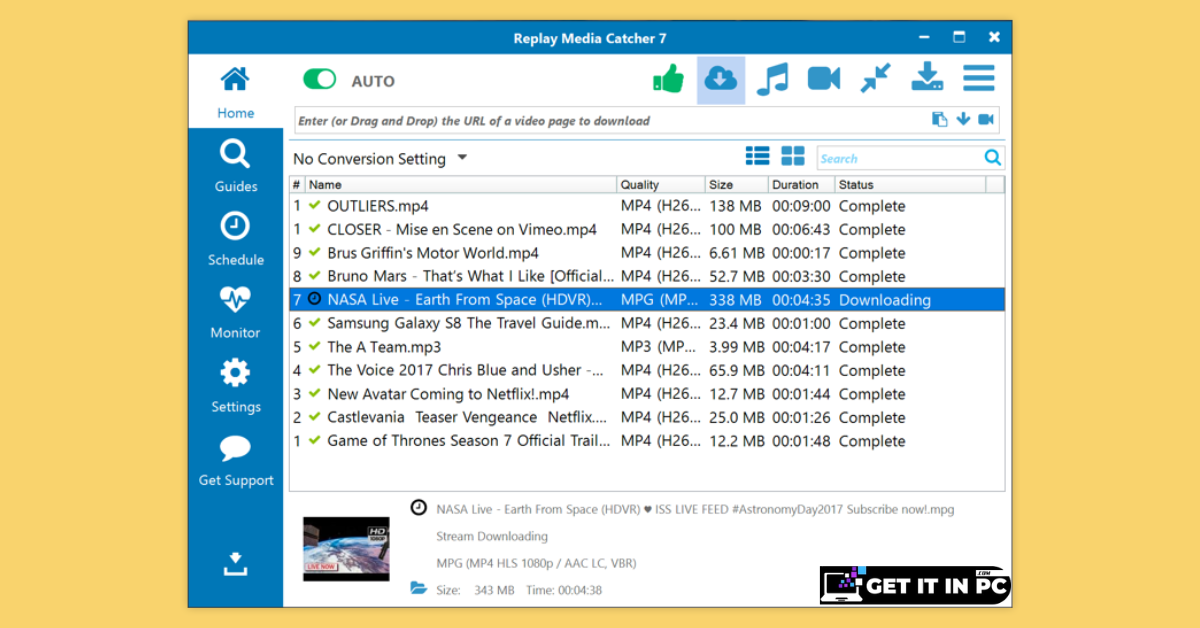Select Samsung Galaxy S8 The Travel Guide row

pos(647,323)
